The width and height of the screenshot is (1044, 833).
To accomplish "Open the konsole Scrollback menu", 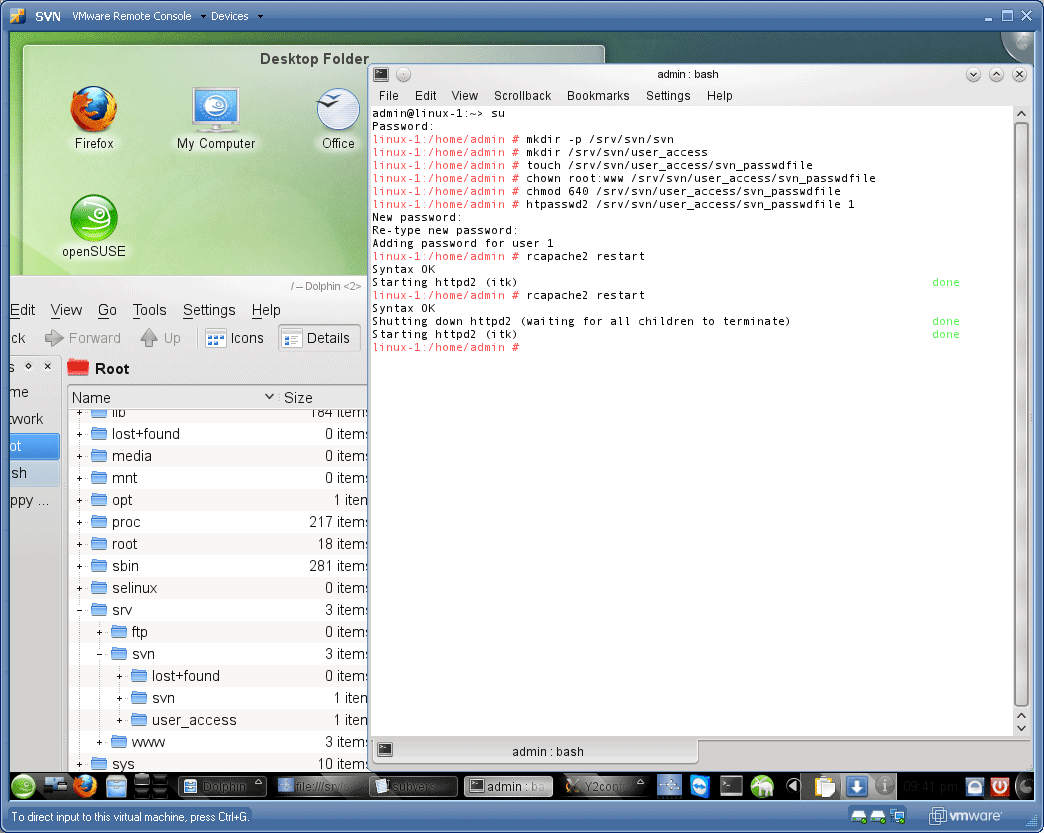I will pyautogui.click(x=522, y=96).
